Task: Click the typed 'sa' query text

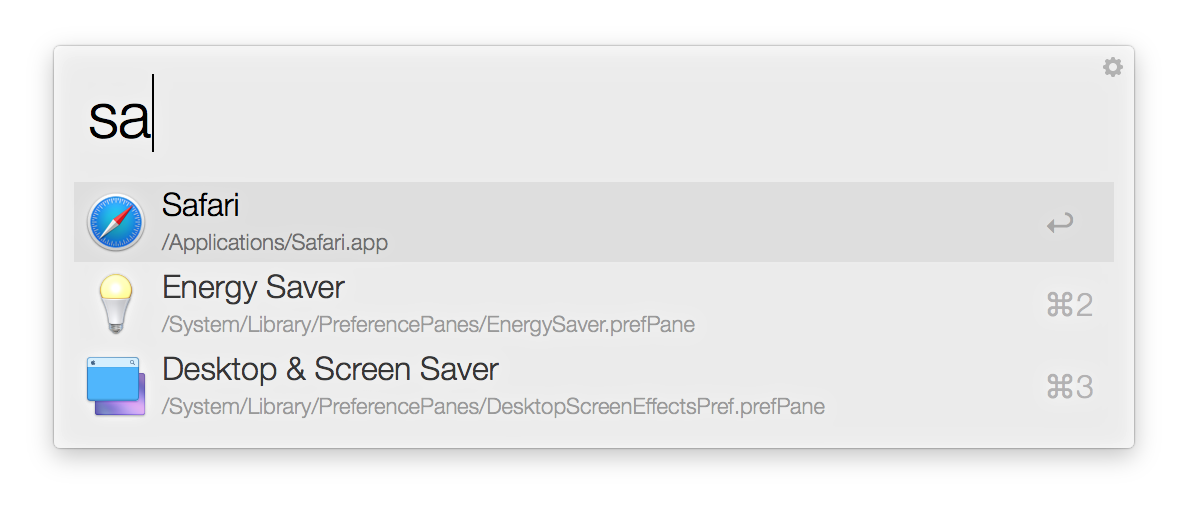Action: coord(118,118)
